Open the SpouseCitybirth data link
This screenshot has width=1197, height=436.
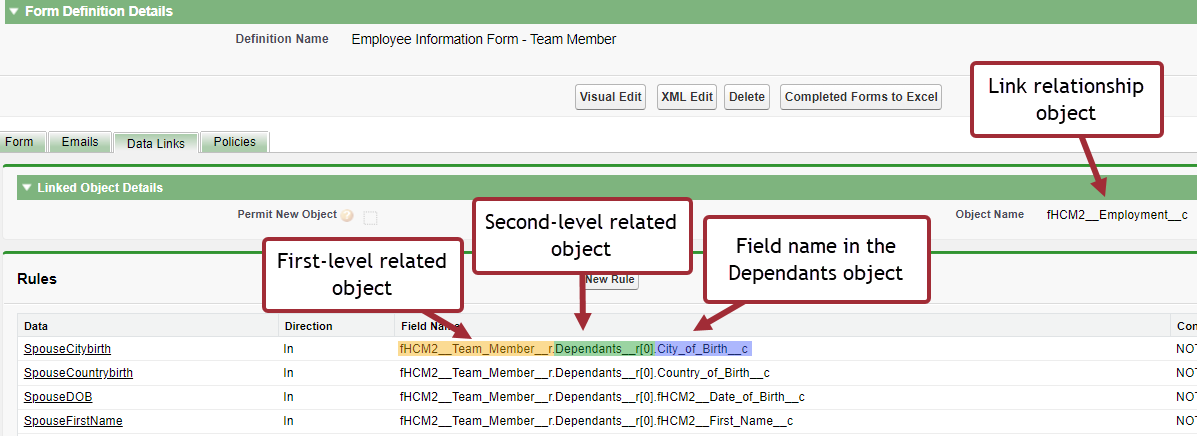pos(67,349)
